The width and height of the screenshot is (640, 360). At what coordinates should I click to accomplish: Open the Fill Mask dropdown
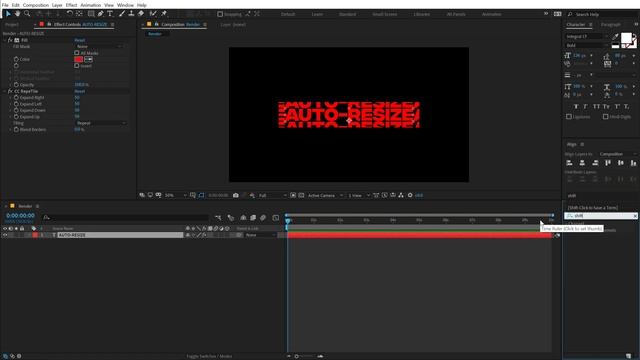point(99,47)
